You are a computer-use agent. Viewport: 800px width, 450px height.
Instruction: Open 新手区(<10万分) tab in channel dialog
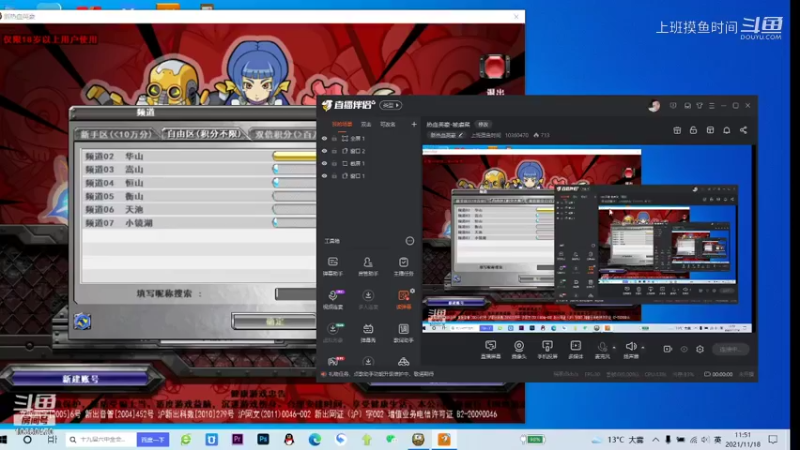(116, 134)
